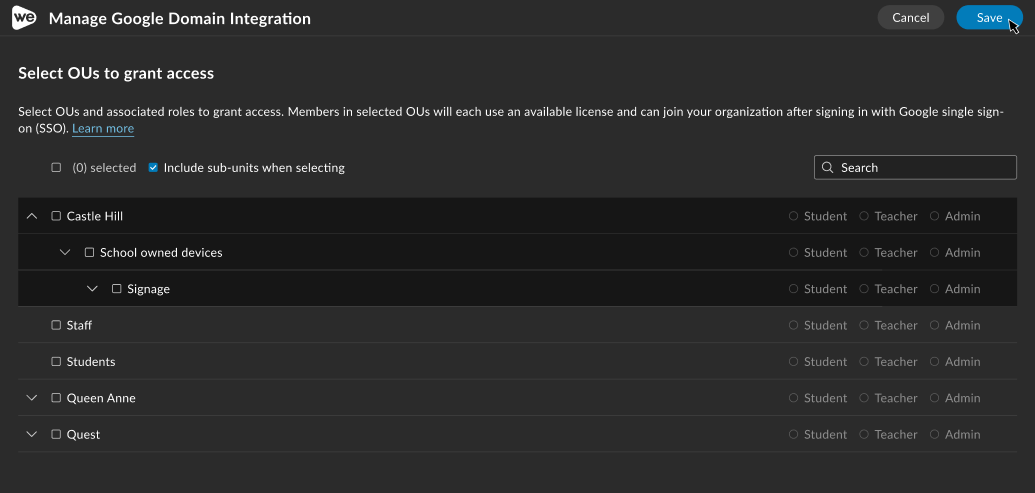
Task: Select Teacher role for Queen Anne
Action: point(864,397)
